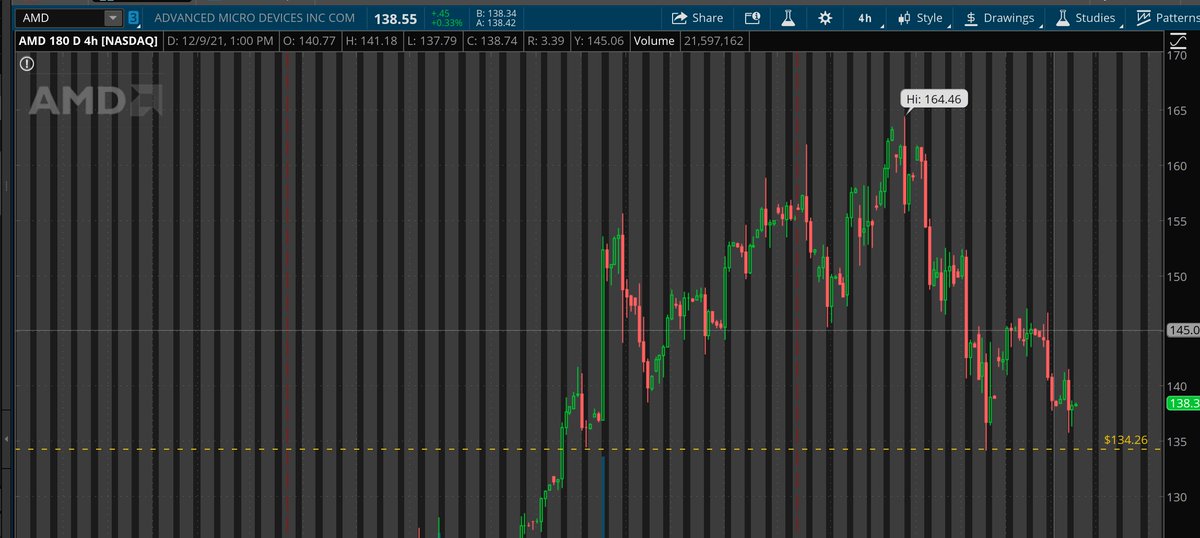
Task: Click the gray 145.0 crosshair price tag
Action: (1183, 331)
